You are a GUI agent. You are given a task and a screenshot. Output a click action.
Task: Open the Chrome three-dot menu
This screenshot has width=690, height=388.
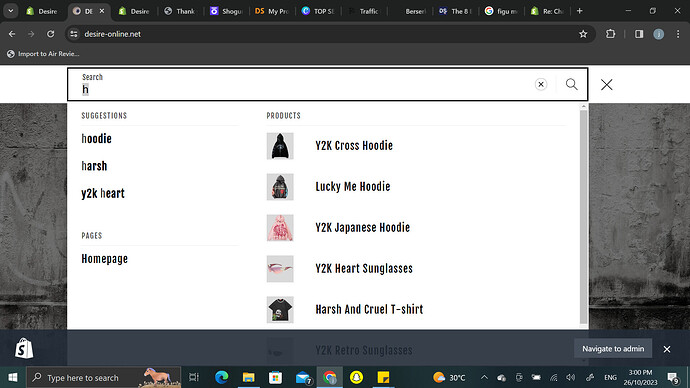coord(678,34)
